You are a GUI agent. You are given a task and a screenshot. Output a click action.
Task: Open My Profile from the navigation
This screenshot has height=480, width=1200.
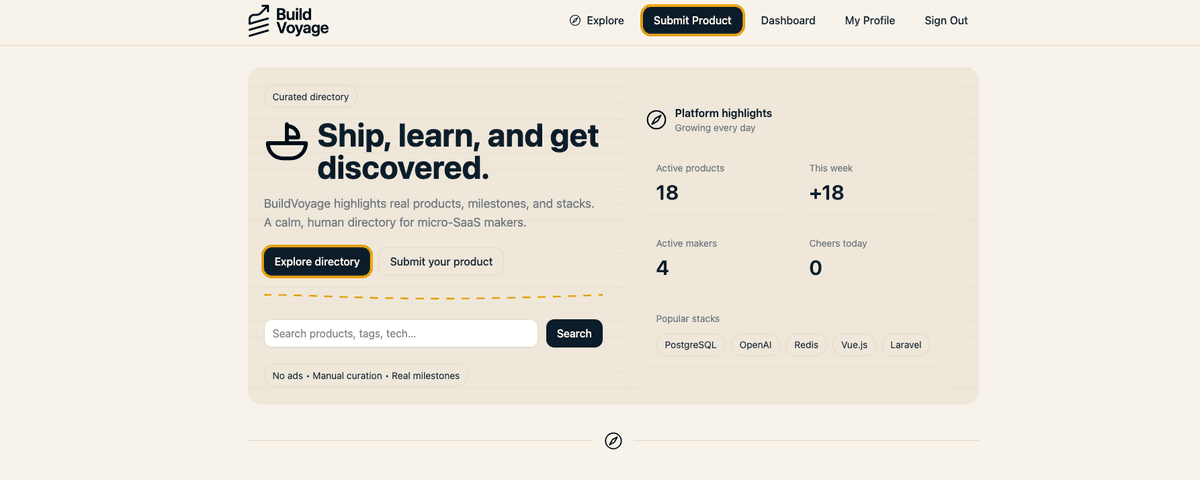(x=869, y=21)
